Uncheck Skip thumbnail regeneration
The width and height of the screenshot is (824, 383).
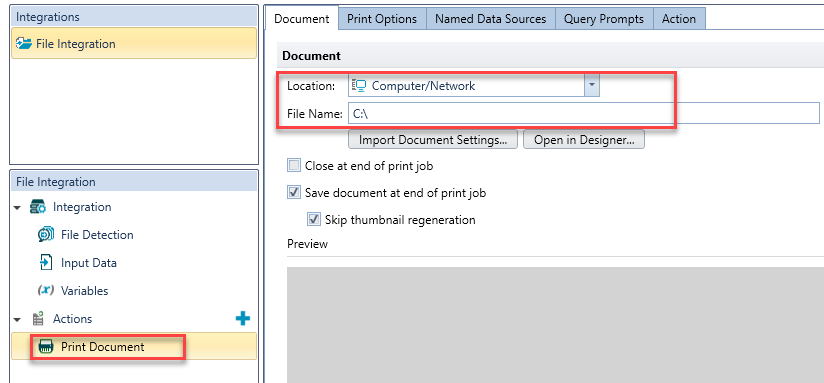[314, 220]
